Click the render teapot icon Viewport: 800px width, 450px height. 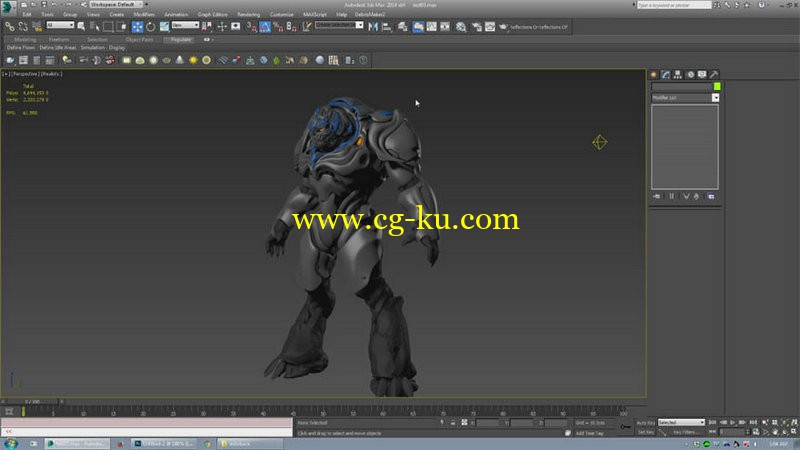tap(503, 27)
